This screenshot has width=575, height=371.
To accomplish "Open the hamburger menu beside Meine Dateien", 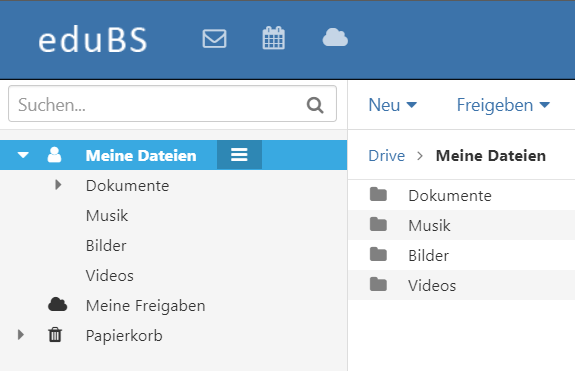I will 239,155.
